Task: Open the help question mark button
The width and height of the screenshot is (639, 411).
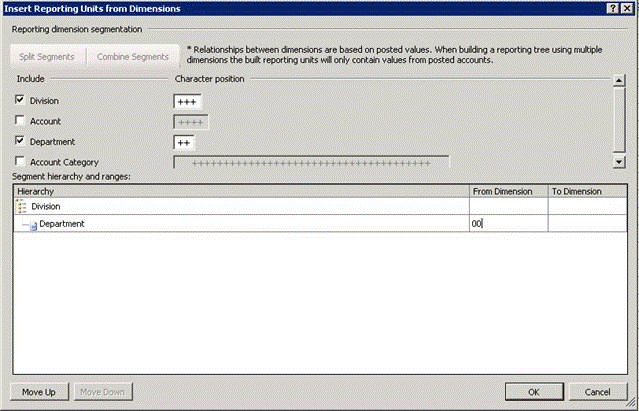Action: tap(613, 8)
